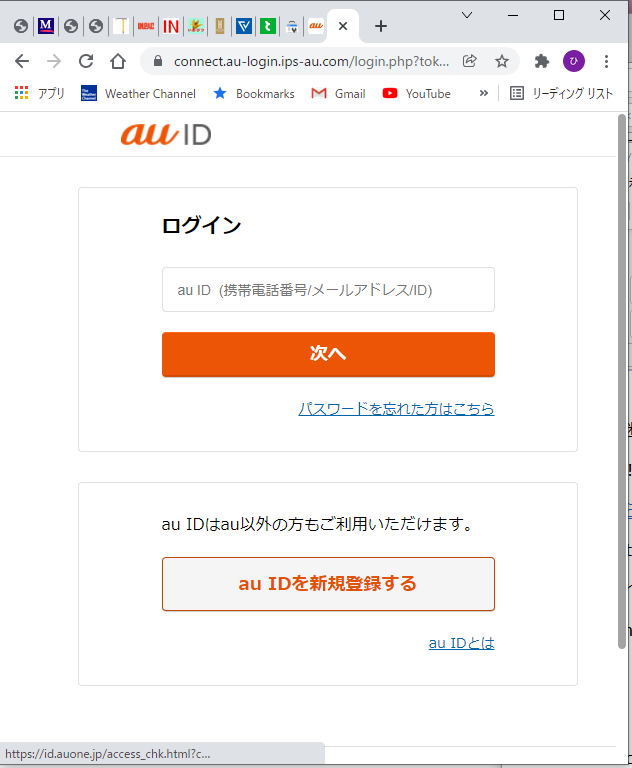View site security lock information
The width and height of the screenshot is (632, 768).
157,61
